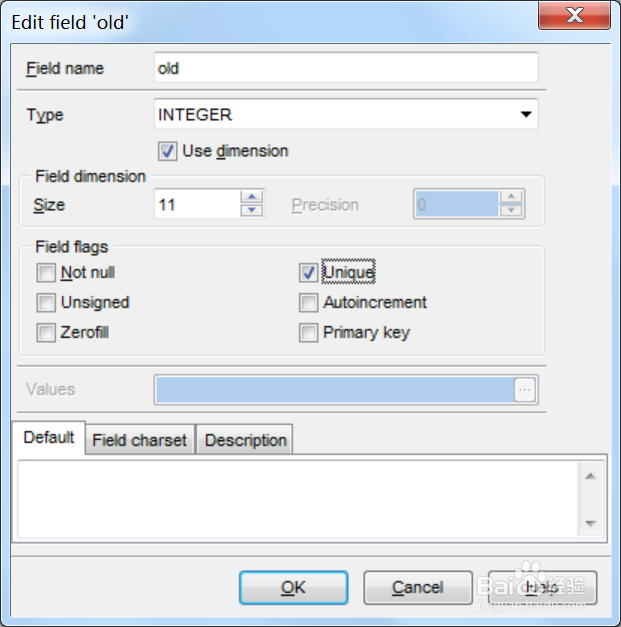This screenshot has width=621, height=627.
Task: Tick the Autoincrement checkbox
Action: tap(308, 303)
